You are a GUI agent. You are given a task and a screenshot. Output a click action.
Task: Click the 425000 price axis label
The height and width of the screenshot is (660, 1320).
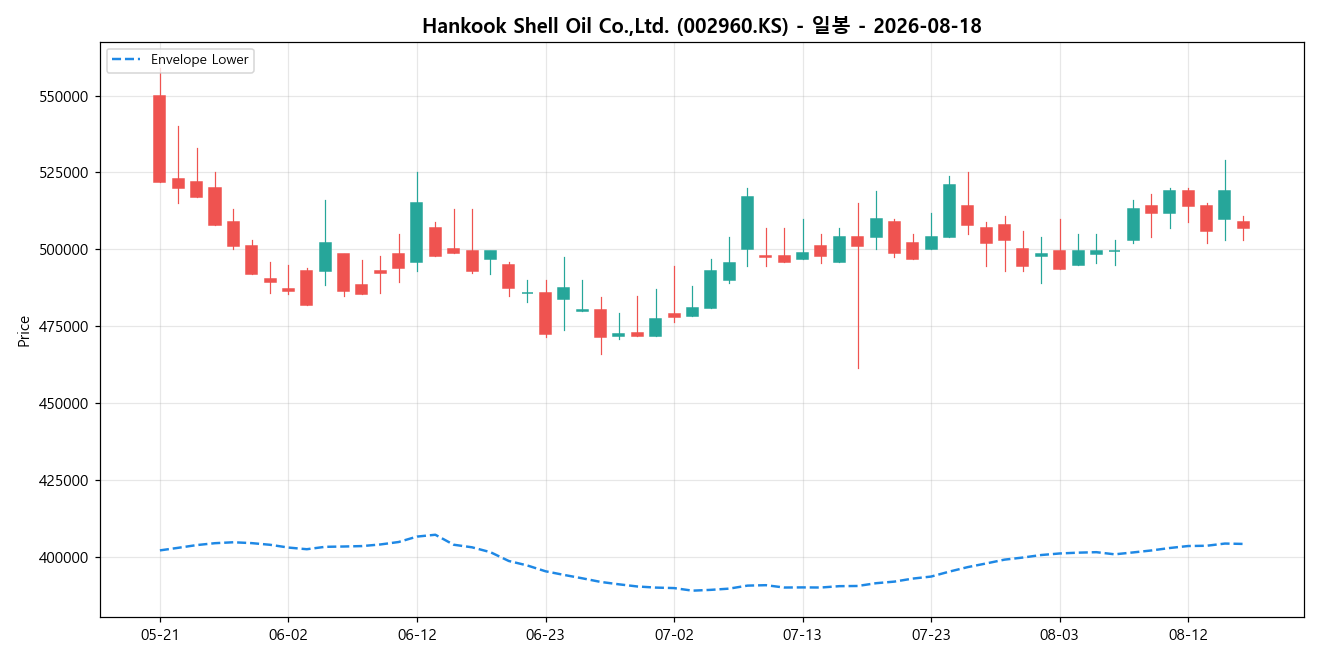click(x=63, y=481)
